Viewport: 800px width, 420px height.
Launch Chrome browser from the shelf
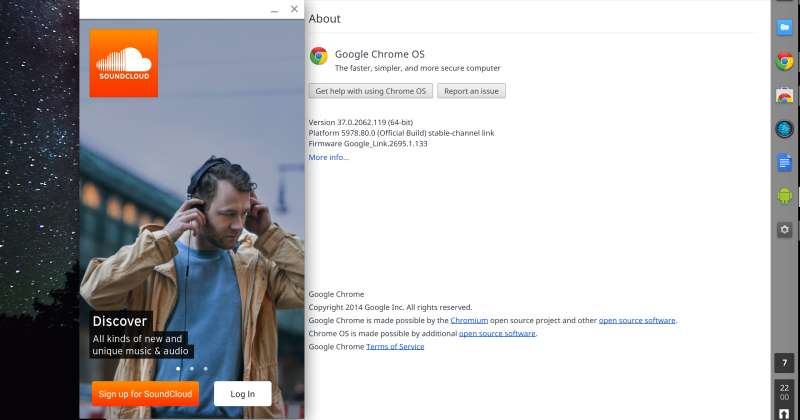(785, 62)
